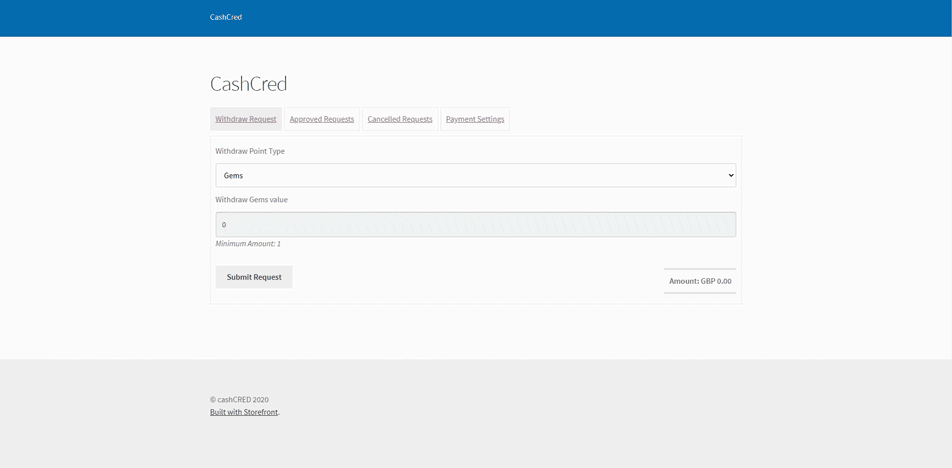Image resolution: width=952 pixels, height=468 pixels.
Task: Click the 'Withdraw Point Type' label
Action: (250, 151)
